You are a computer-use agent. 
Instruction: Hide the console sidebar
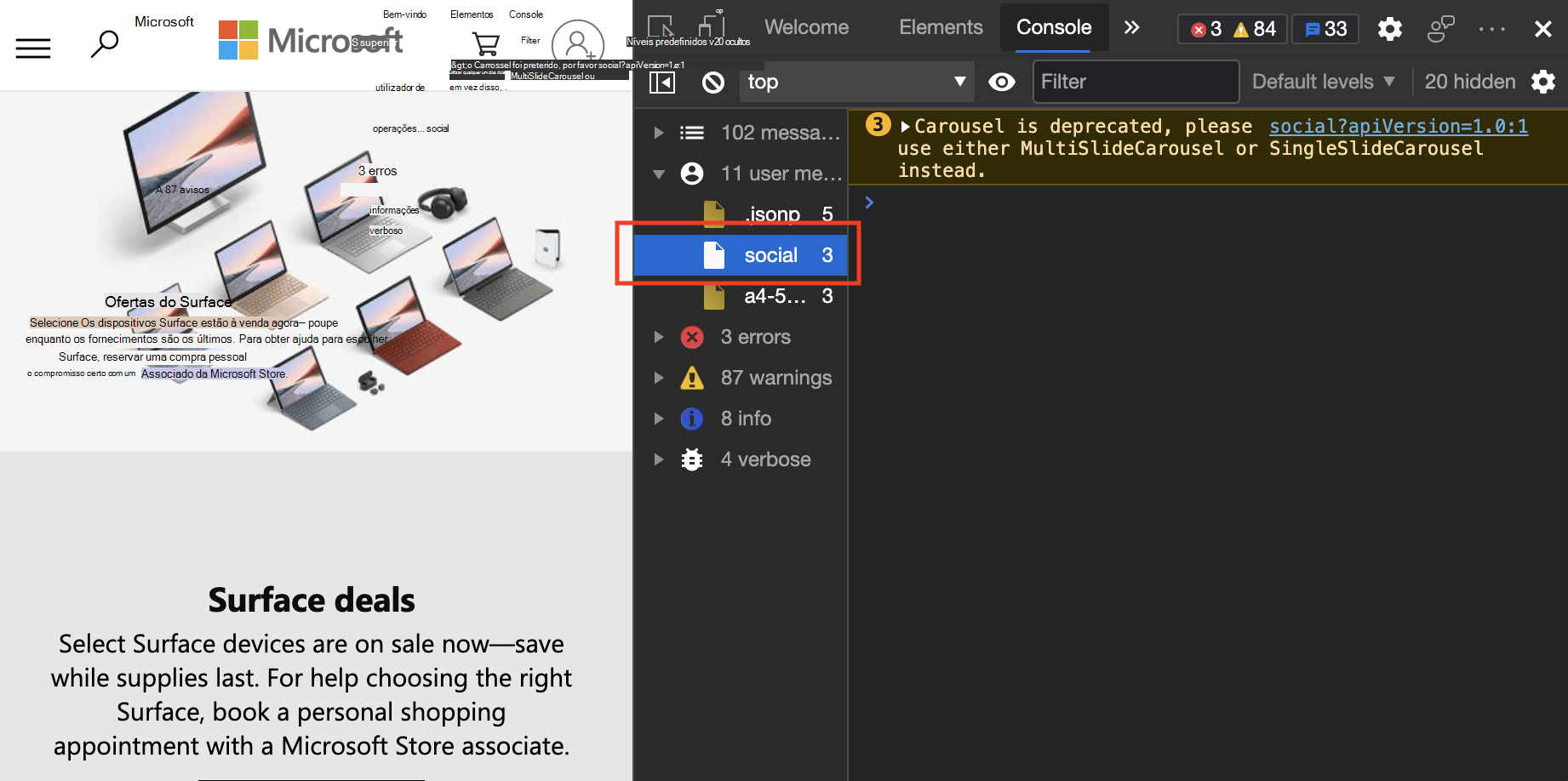[661, 82]
